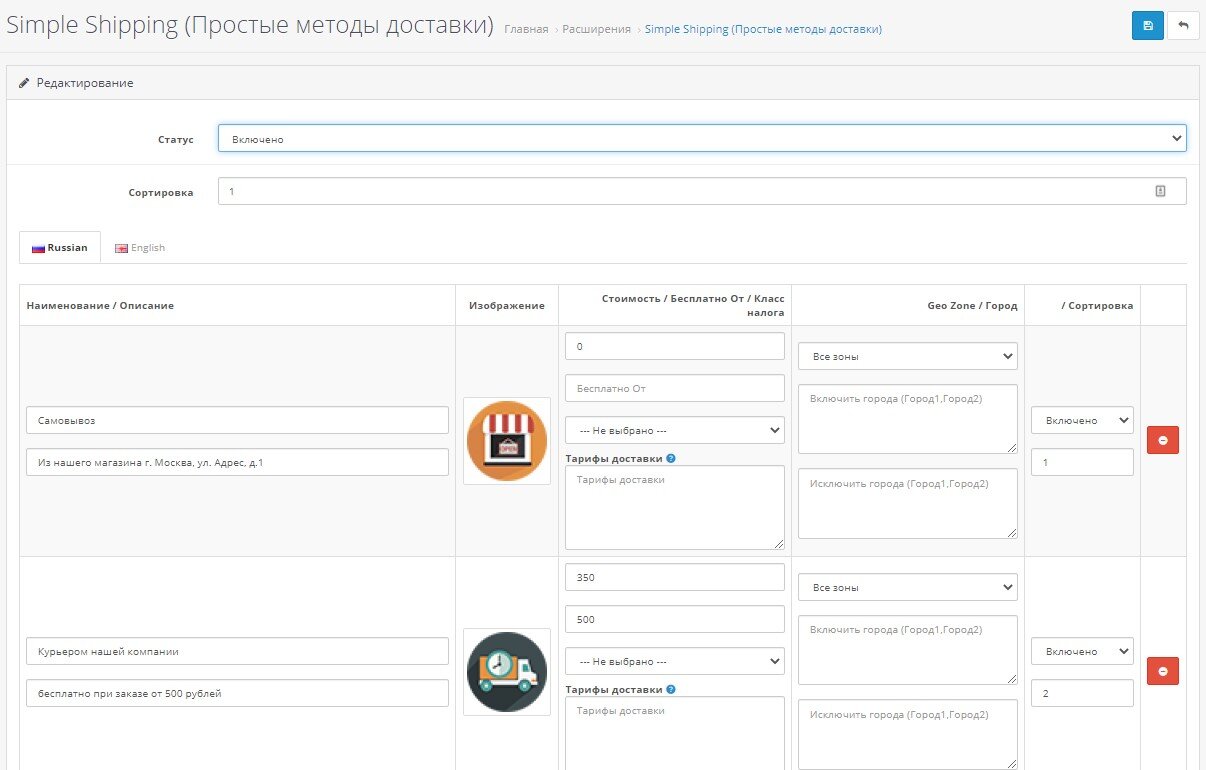Open the Включено status dropdown for Самовывоз
The width and height of the screenshot is (1206, 770).
tap(1082, 420)
